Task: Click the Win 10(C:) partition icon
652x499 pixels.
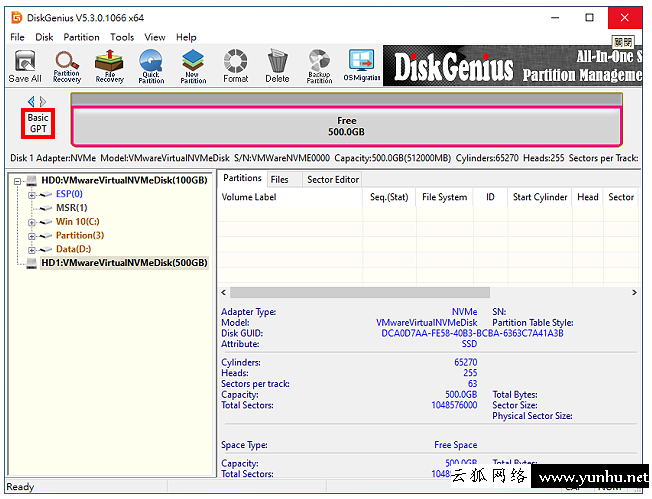Action: pyautogui.click(x=46, y=222)
